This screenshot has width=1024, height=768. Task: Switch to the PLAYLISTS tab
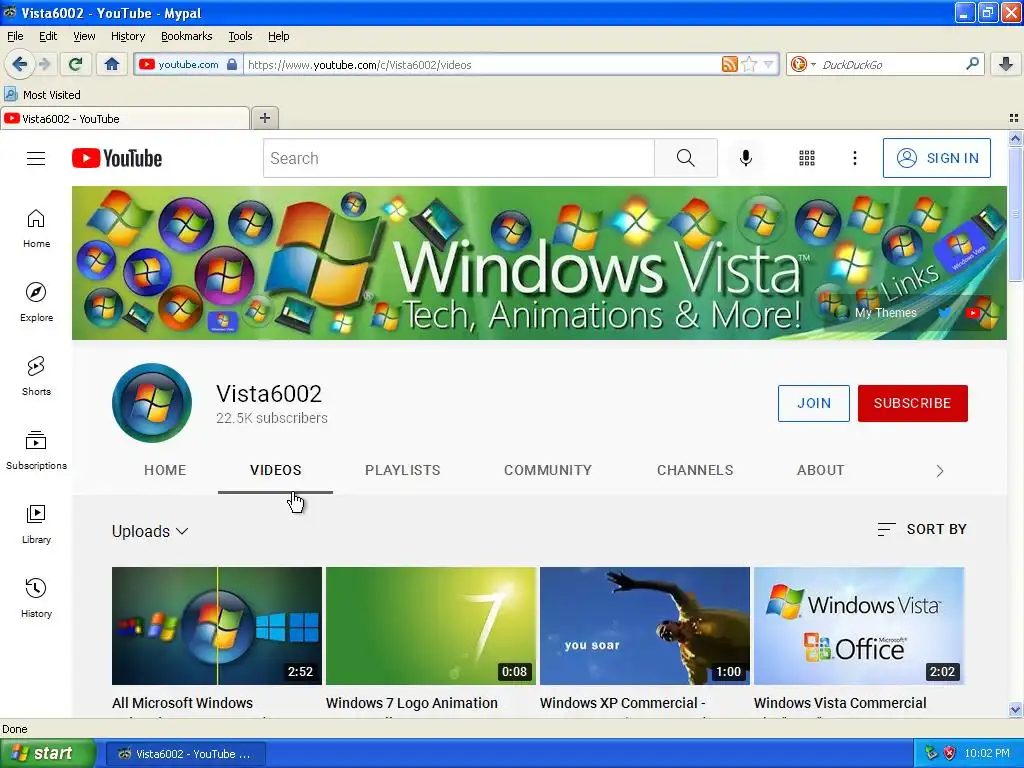point(402,470)
